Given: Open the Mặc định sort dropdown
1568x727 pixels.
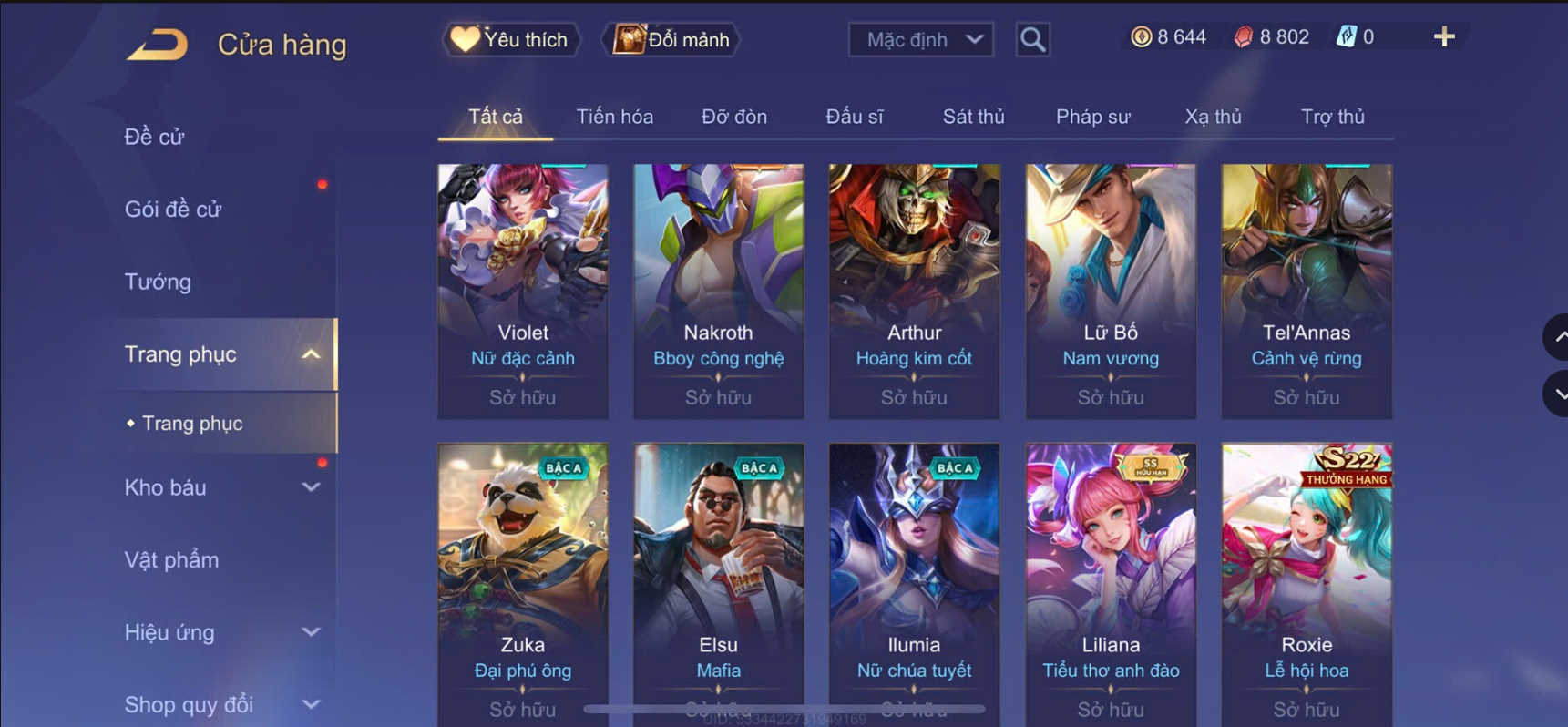Looking at the screenshot, I should click(920, 39).
